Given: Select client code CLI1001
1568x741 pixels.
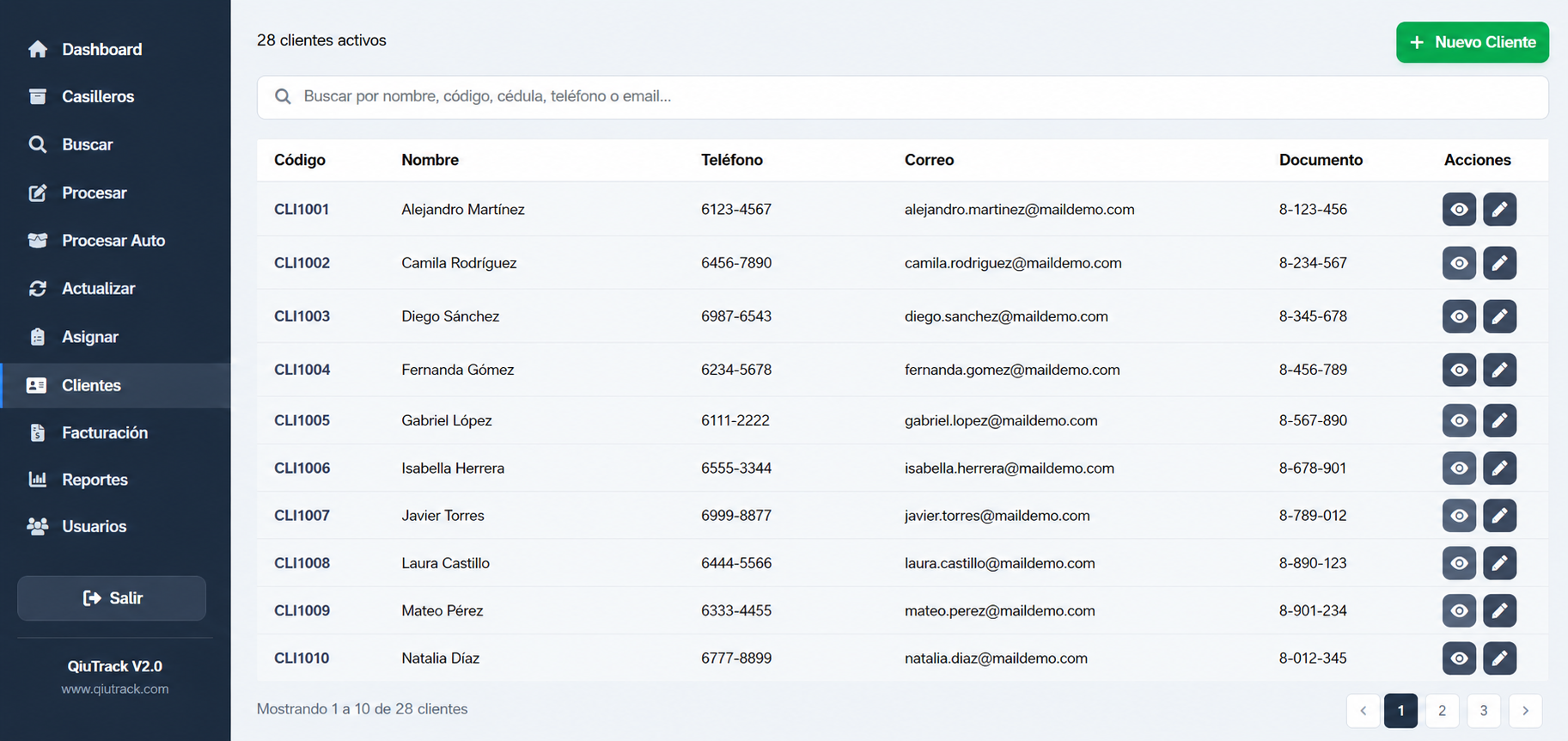Looking at the screenshot, I should tap(302, 209).
